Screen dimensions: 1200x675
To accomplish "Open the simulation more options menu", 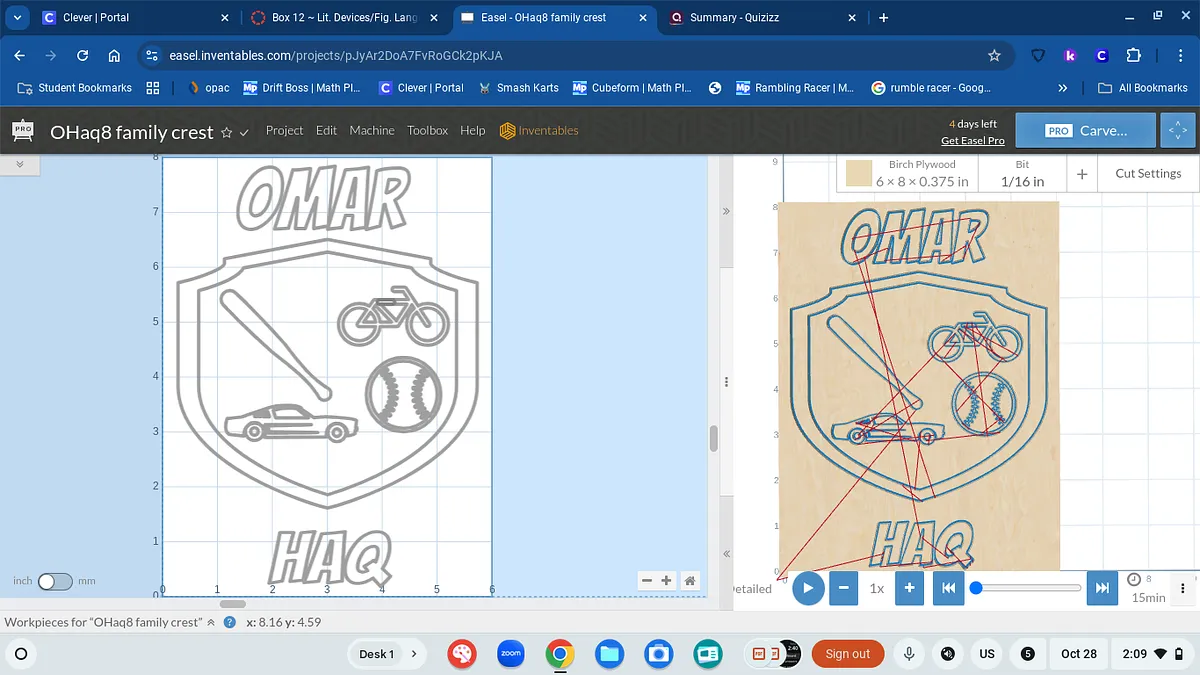I will 1183,588.
